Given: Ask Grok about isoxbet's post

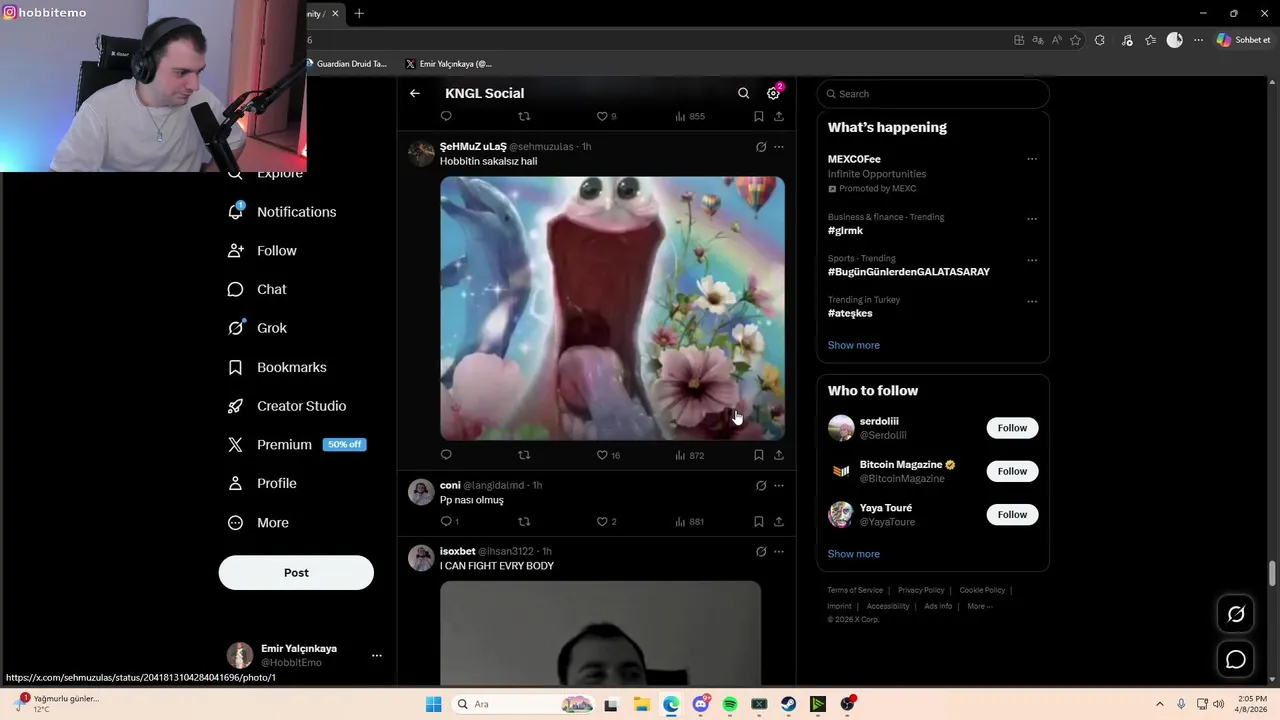Looking at the screenshot, I should [x=761, y=551].
